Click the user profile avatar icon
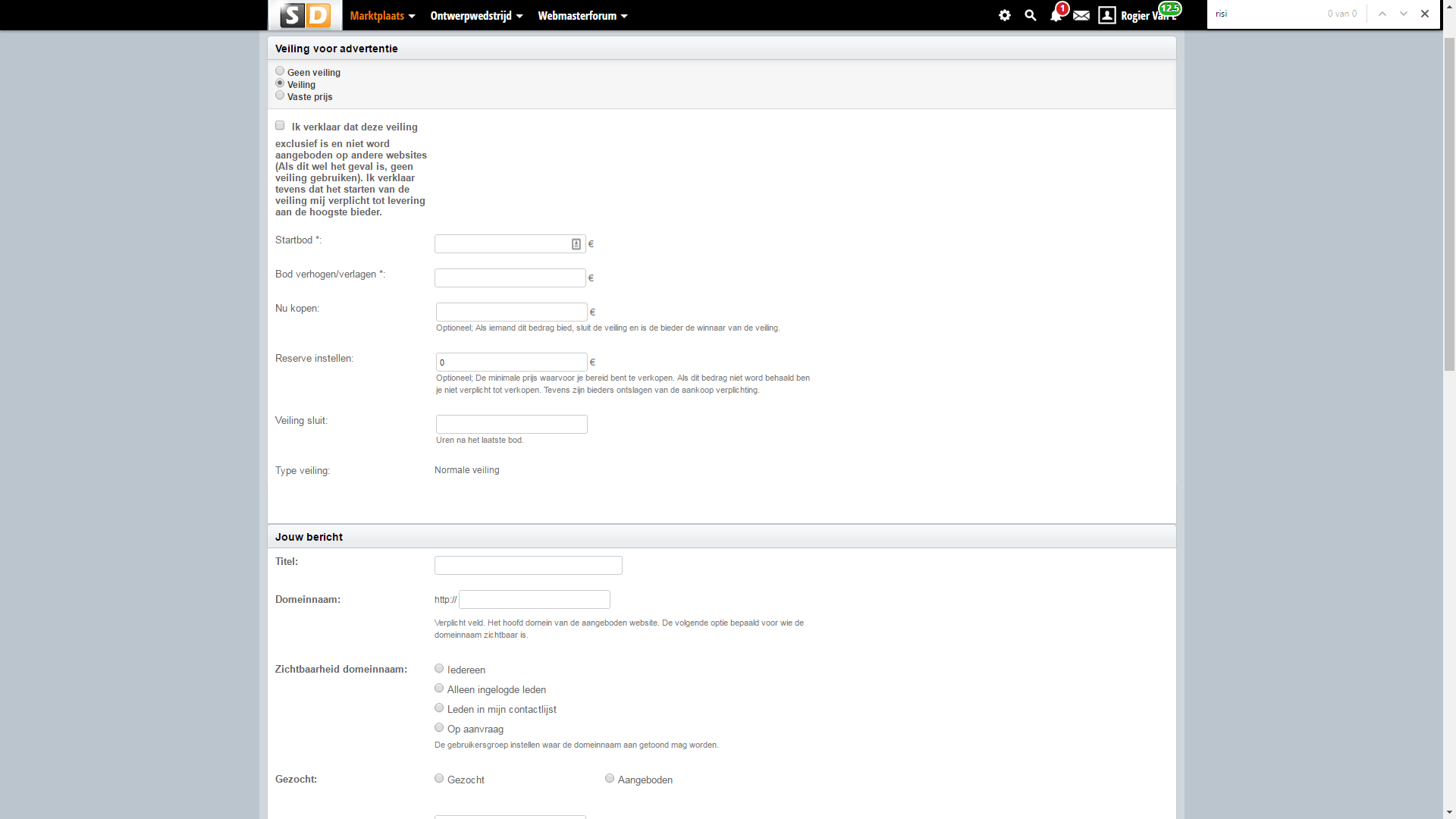 (1107, 15)
